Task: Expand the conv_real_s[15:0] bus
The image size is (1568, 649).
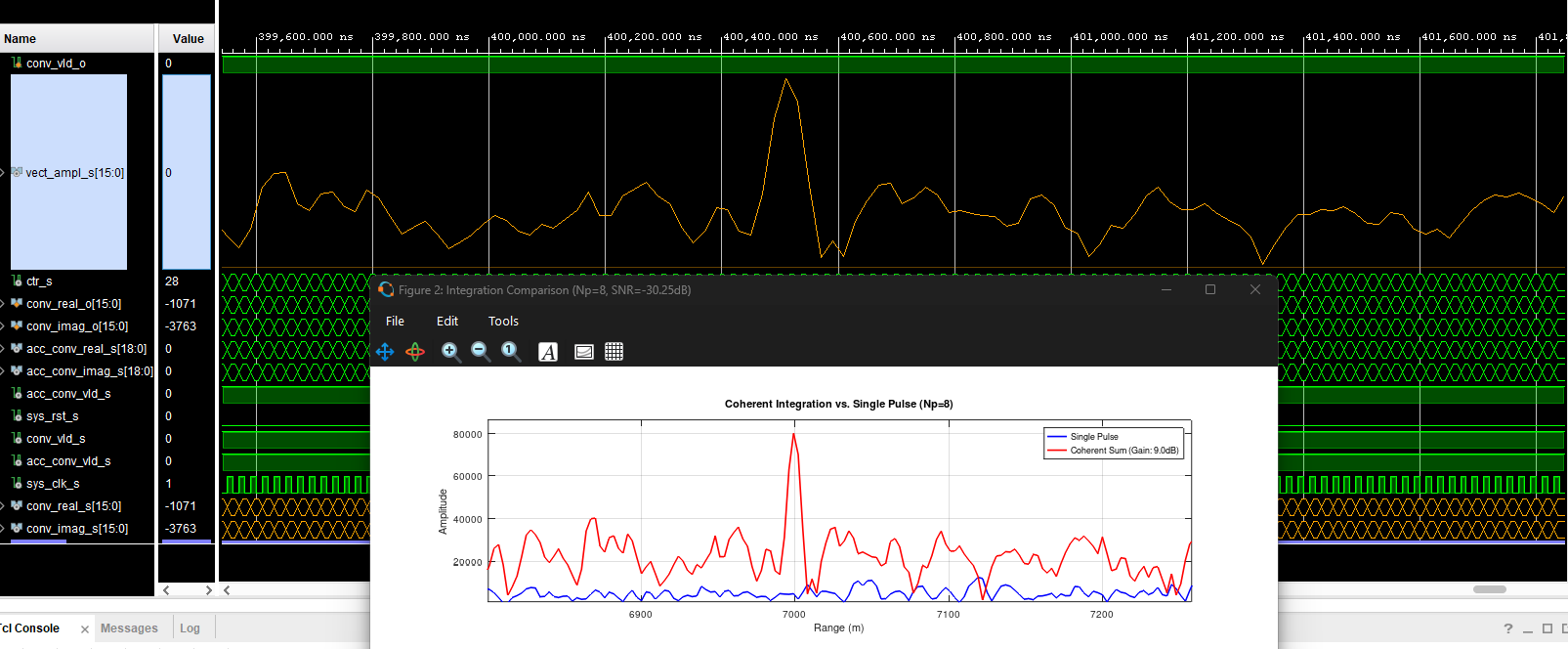Action: [3, 506]
